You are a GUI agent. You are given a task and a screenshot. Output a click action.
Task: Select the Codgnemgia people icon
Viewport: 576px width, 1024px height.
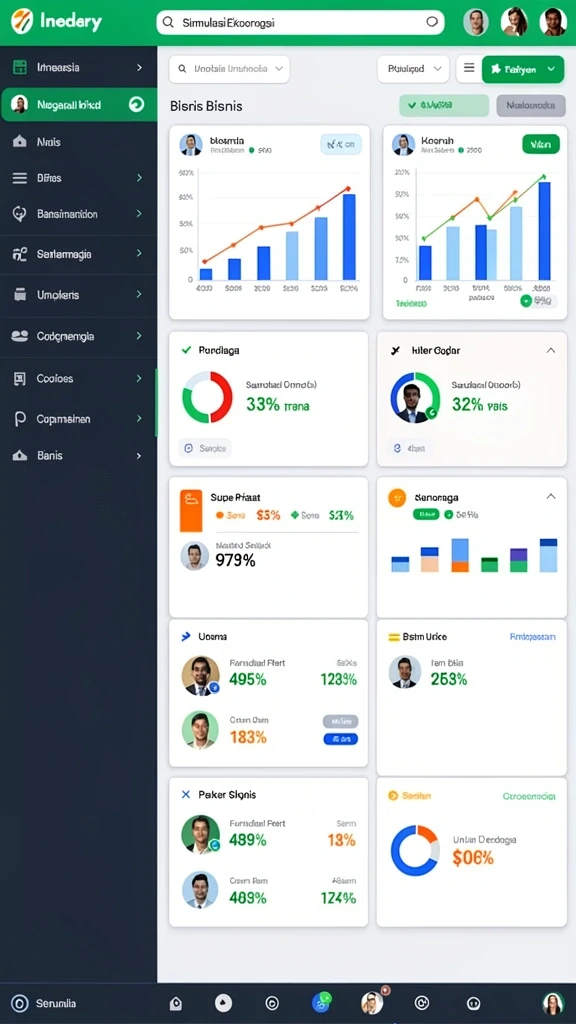(x=20, y=336)
